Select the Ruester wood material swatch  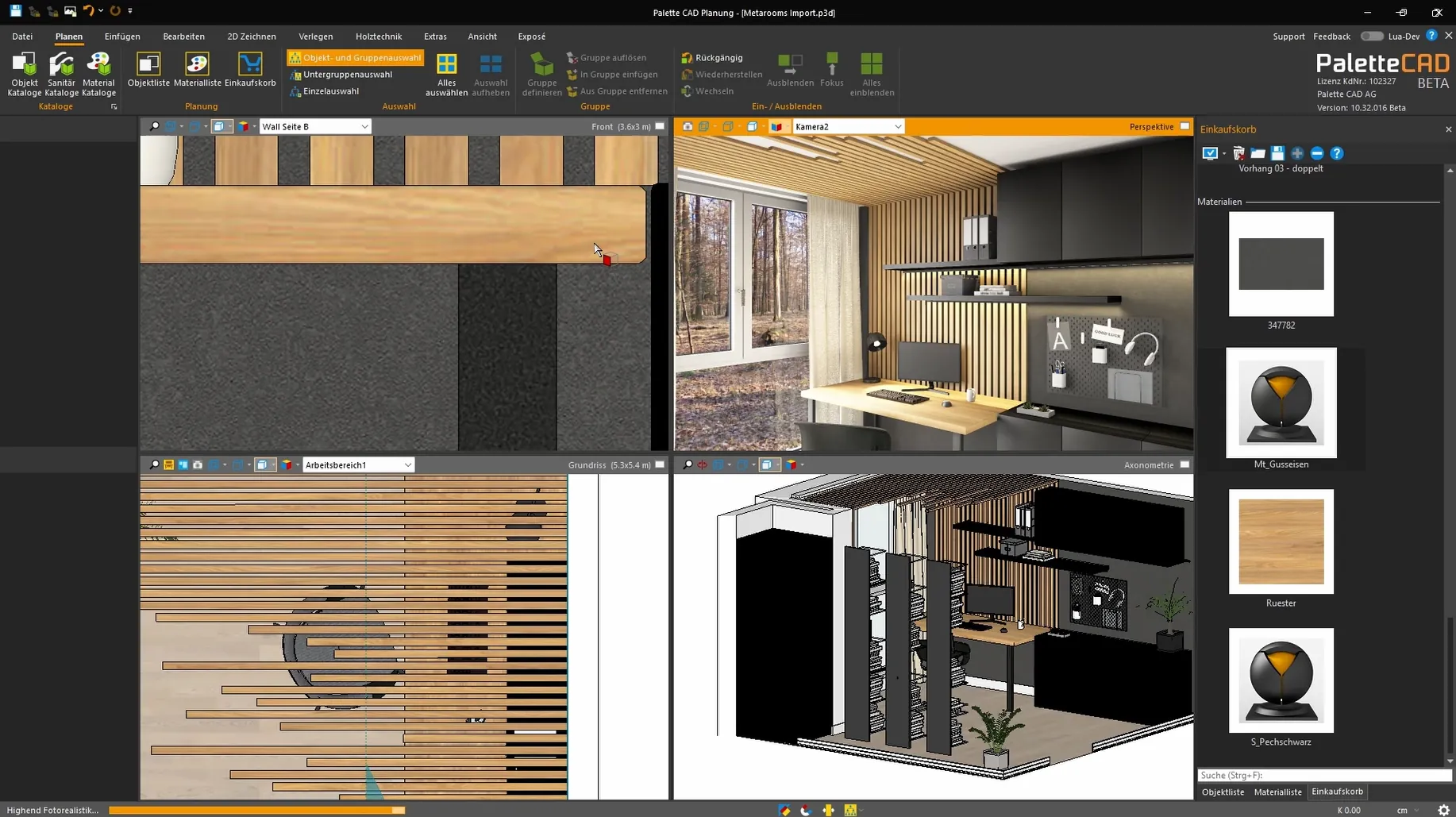(x=1281, y=542)
